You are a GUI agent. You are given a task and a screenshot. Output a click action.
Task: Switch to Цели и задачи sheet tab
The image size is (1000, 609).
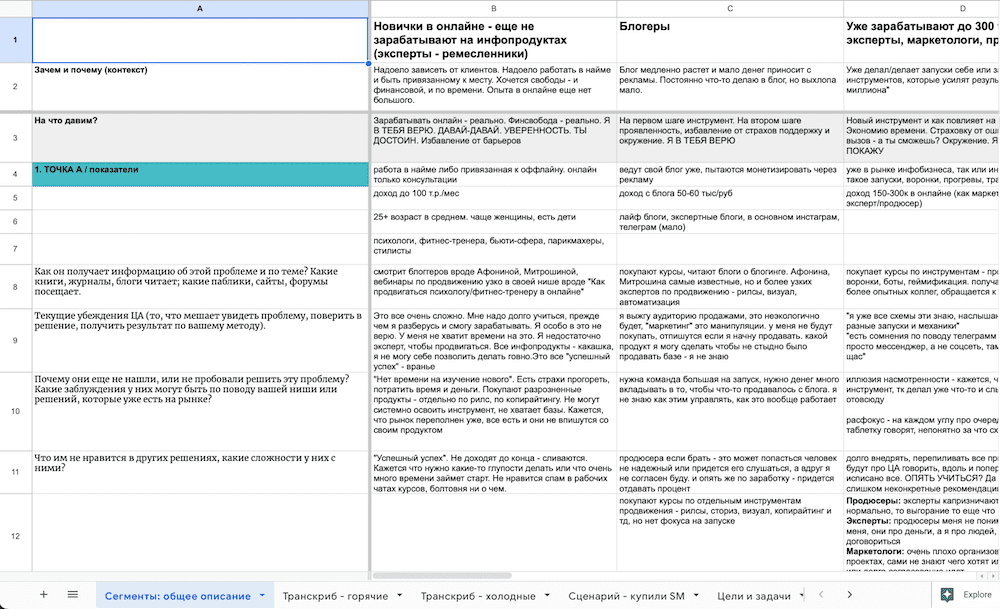click(x=754, y=596)
